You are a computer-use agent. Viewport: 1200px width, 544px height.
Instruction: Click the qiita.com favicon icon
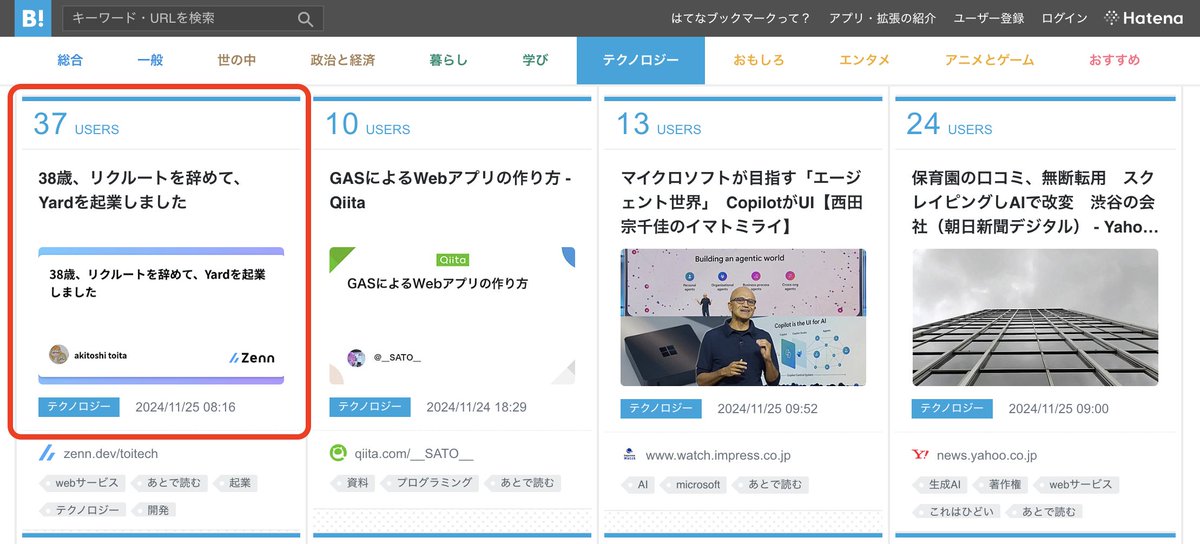point(338,454)
